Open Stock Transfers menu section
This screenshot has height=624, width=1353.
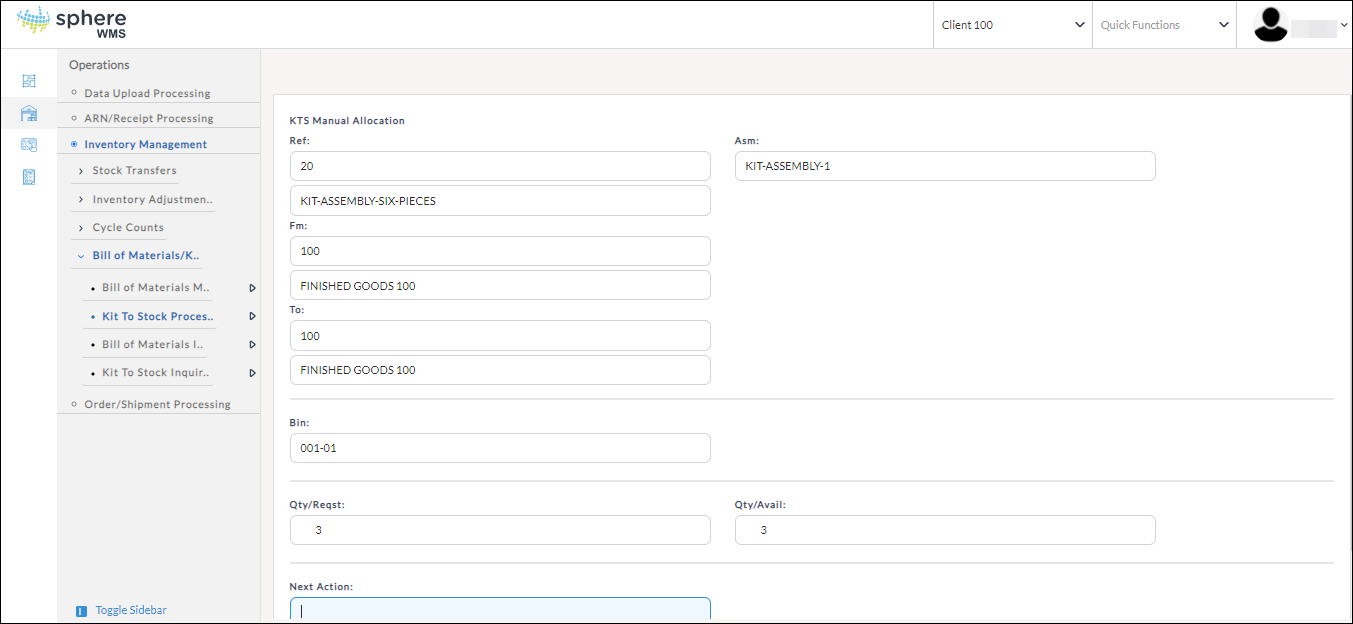(134, 171)
